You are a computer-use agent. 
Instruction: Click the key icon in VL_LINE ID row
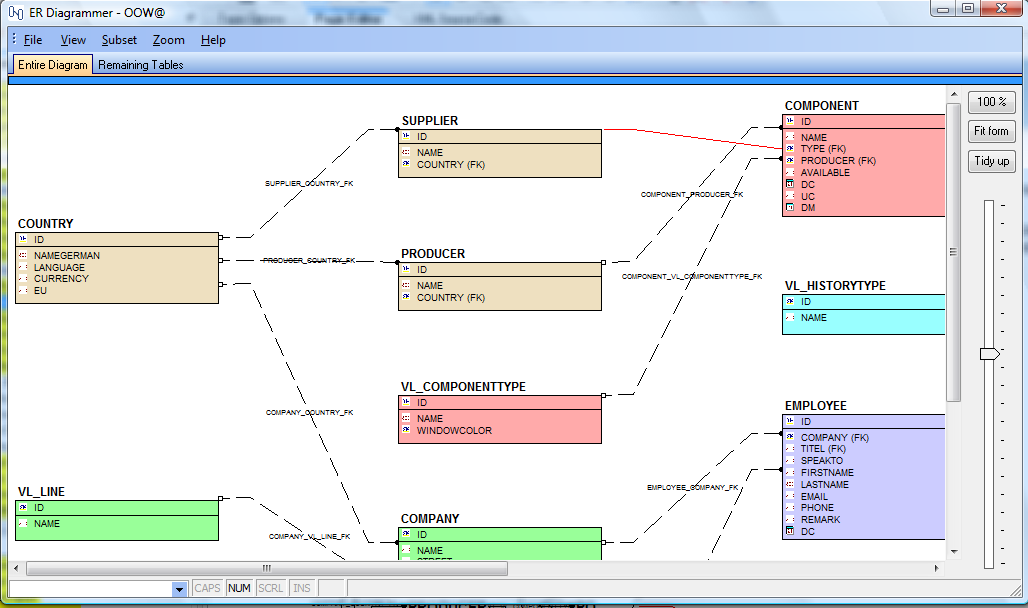coord(23,508)
